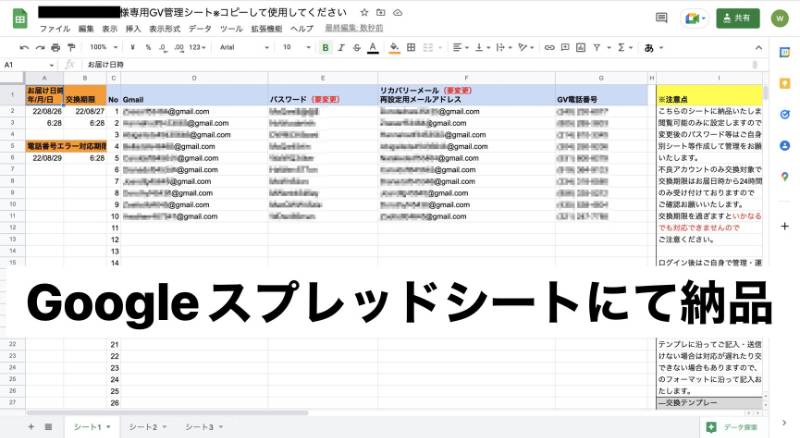Open the ヘルプ menu
Viewport: 800px width, 438px height.
coord(302,29)
